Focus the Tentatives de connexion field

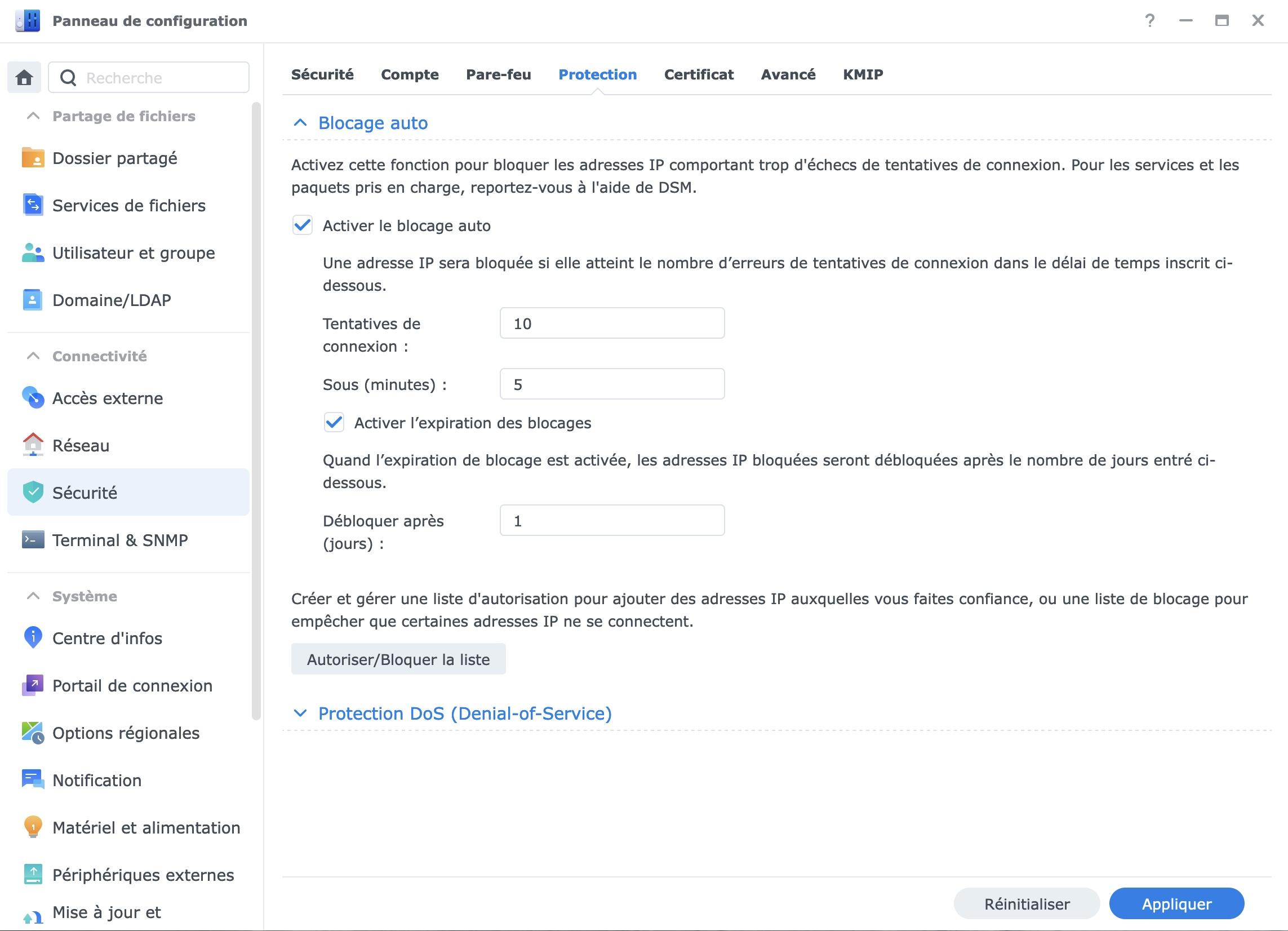(x=612, y=323)
